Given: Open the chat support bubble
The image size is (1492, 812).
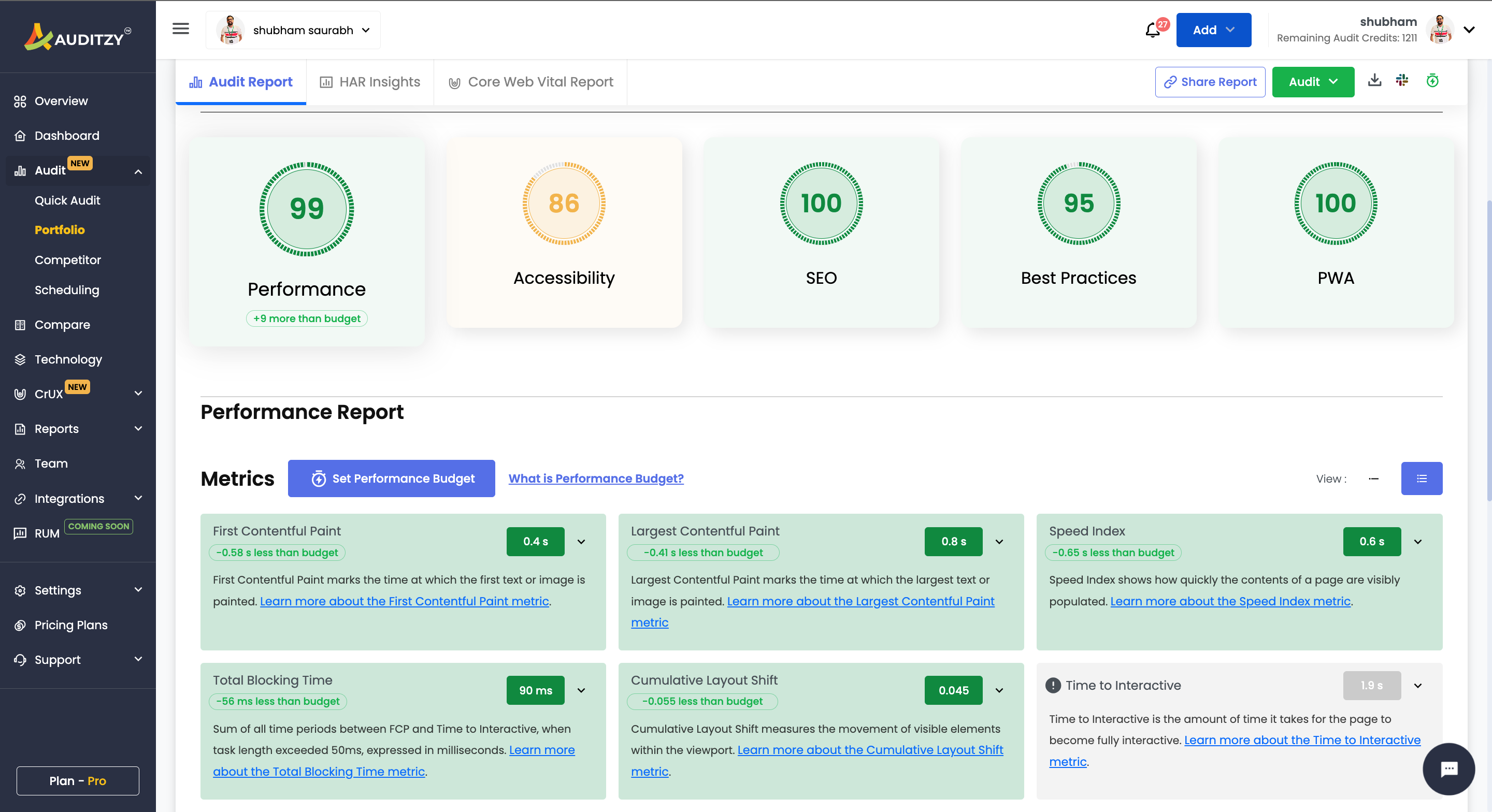Looking at the screenshot, I should click(x=1448, y=769).
